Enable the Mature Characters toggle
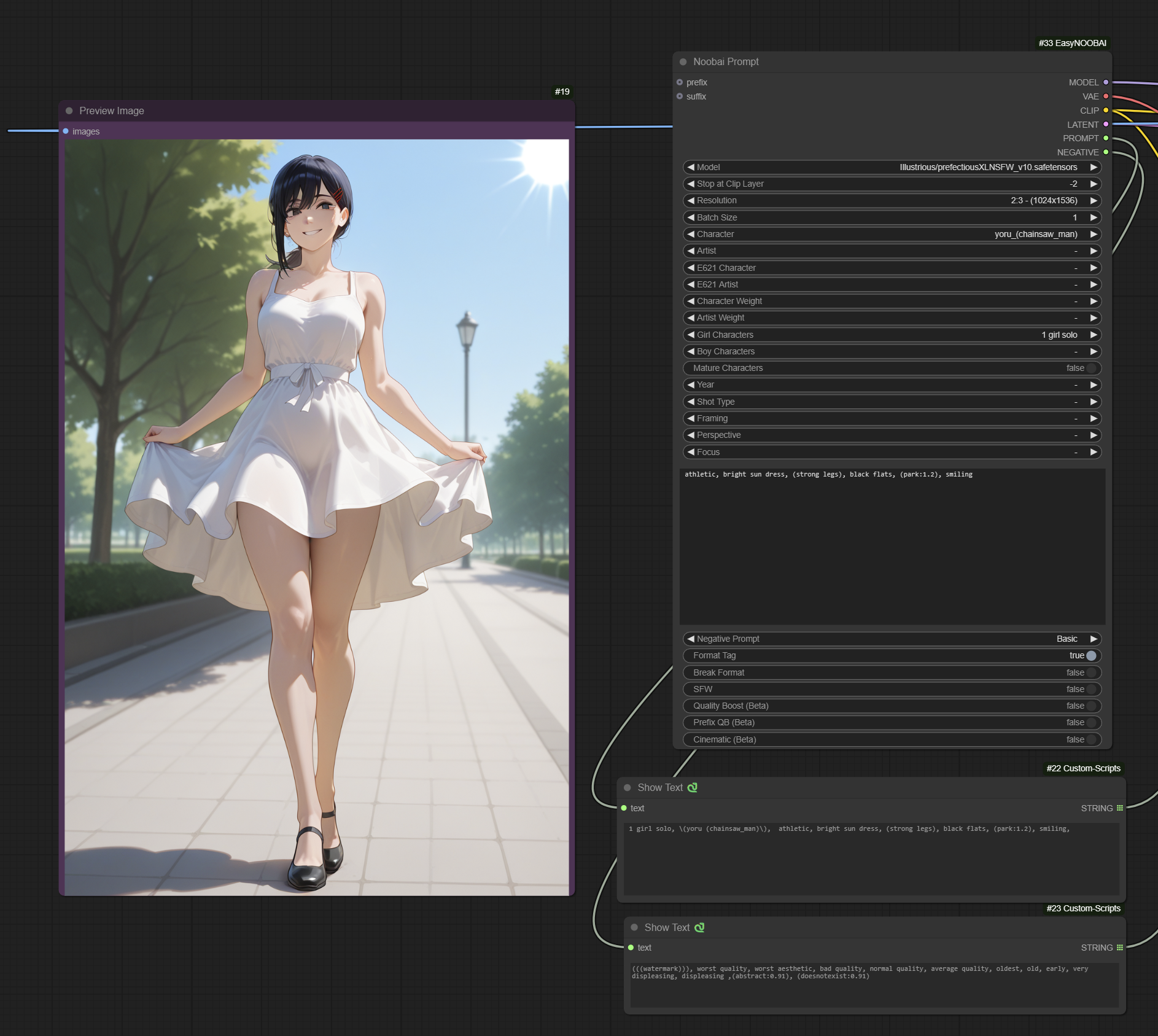The width and height of the screenshot is (1158, 1036). tap(1090, 368)
